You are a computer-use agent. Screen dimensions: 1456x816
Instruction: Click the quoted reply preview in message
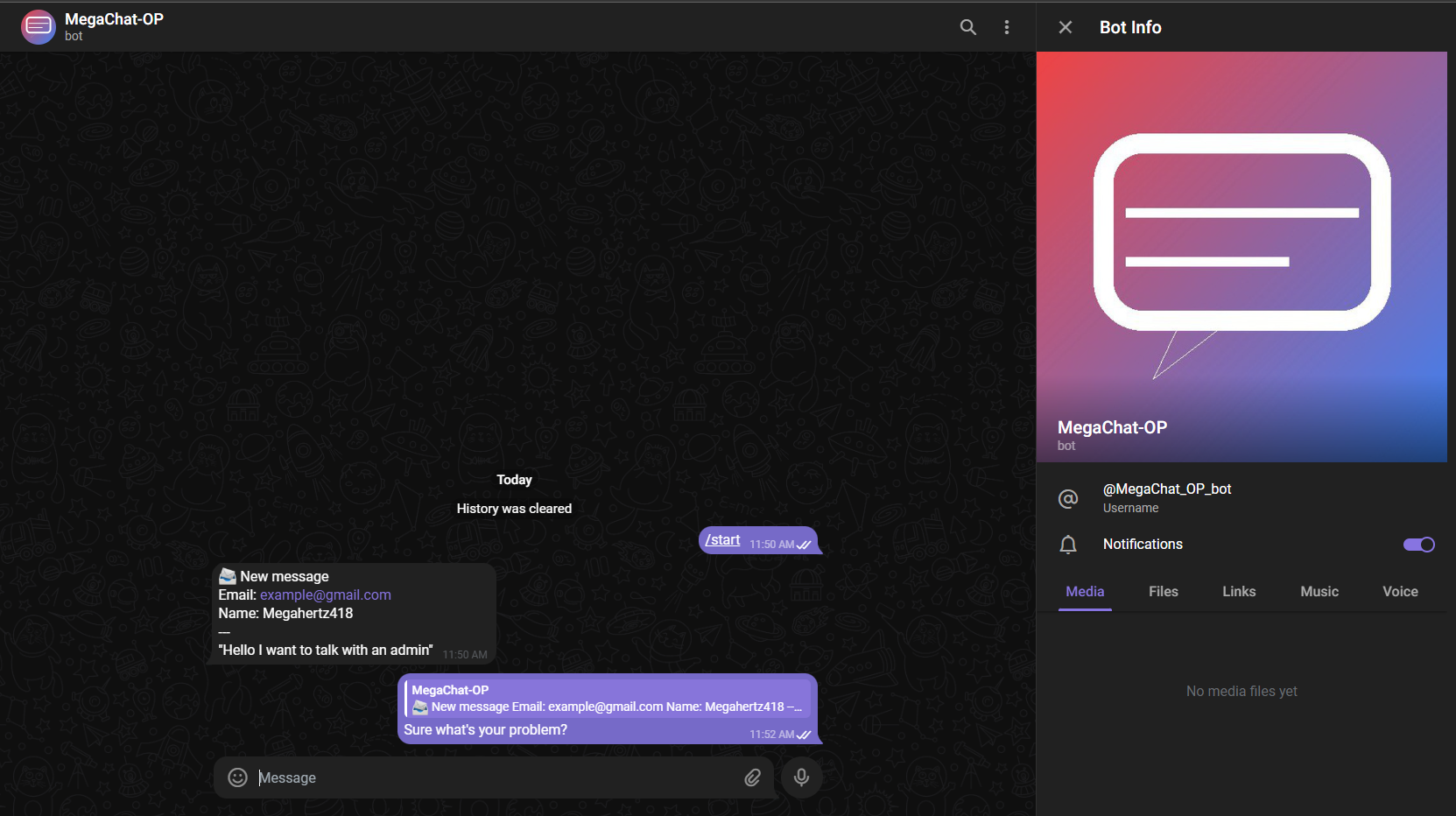(606, 699)
